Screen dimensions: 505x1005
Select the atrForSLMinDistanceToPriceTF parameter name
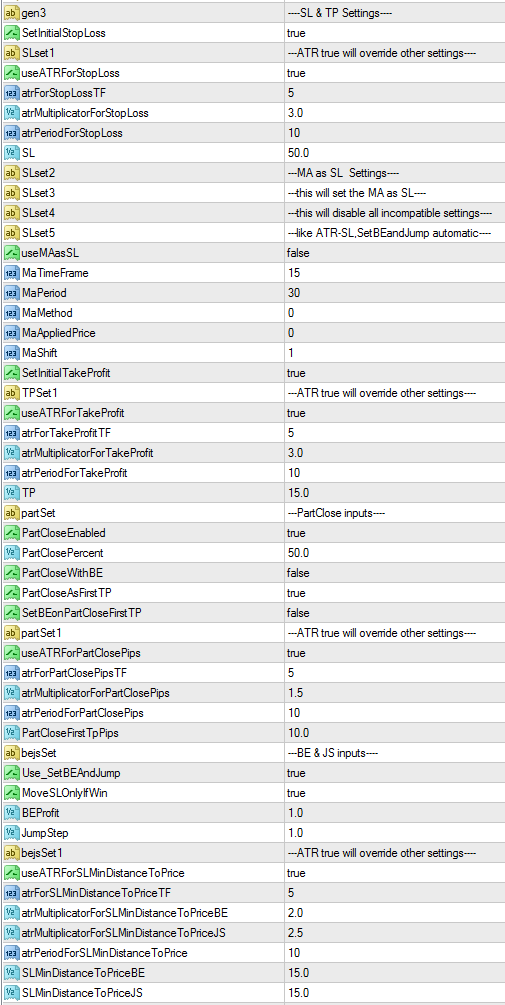[95, 892]
